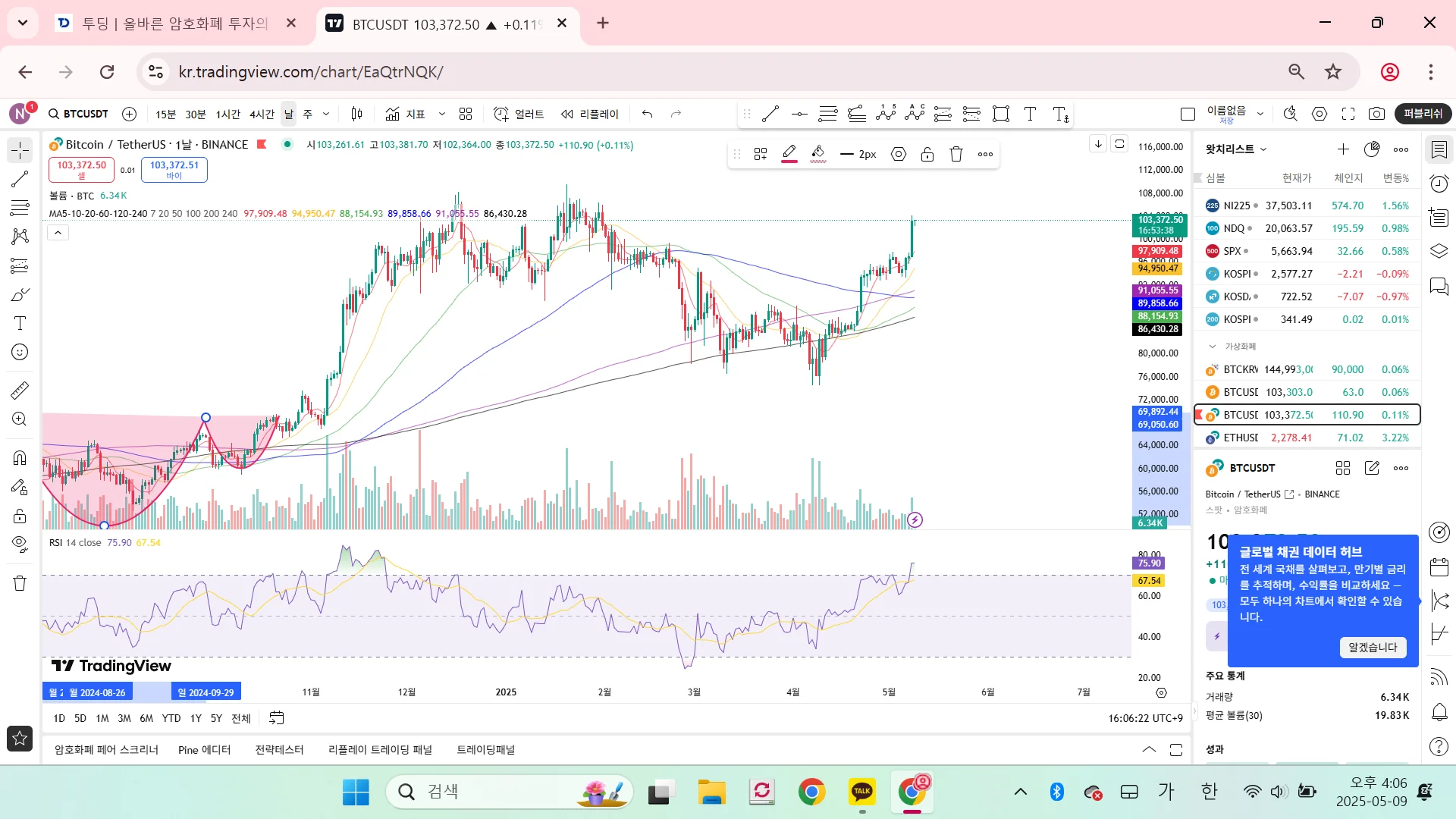This screenshot has width=1456, height=819.
Task: Take a chart snapshot with camera icon
Action: coord(1376,114)
